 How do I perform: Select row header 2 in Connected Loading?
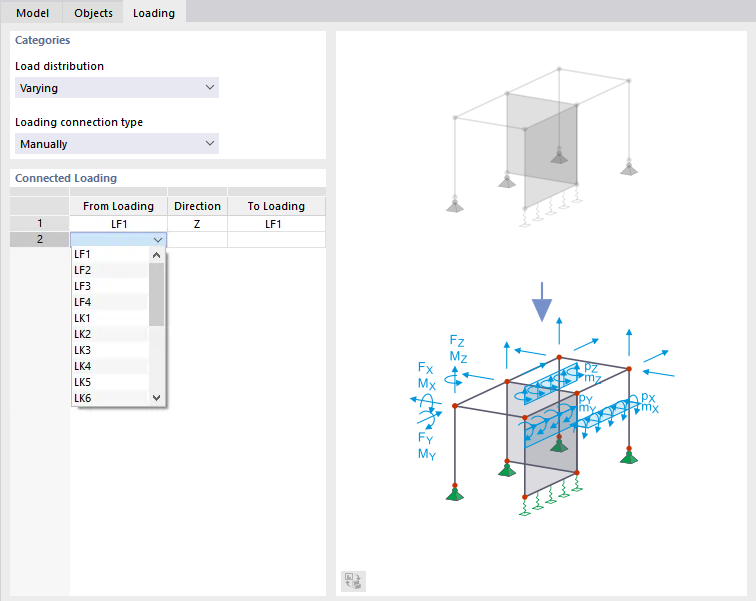[x=40, y=239]
